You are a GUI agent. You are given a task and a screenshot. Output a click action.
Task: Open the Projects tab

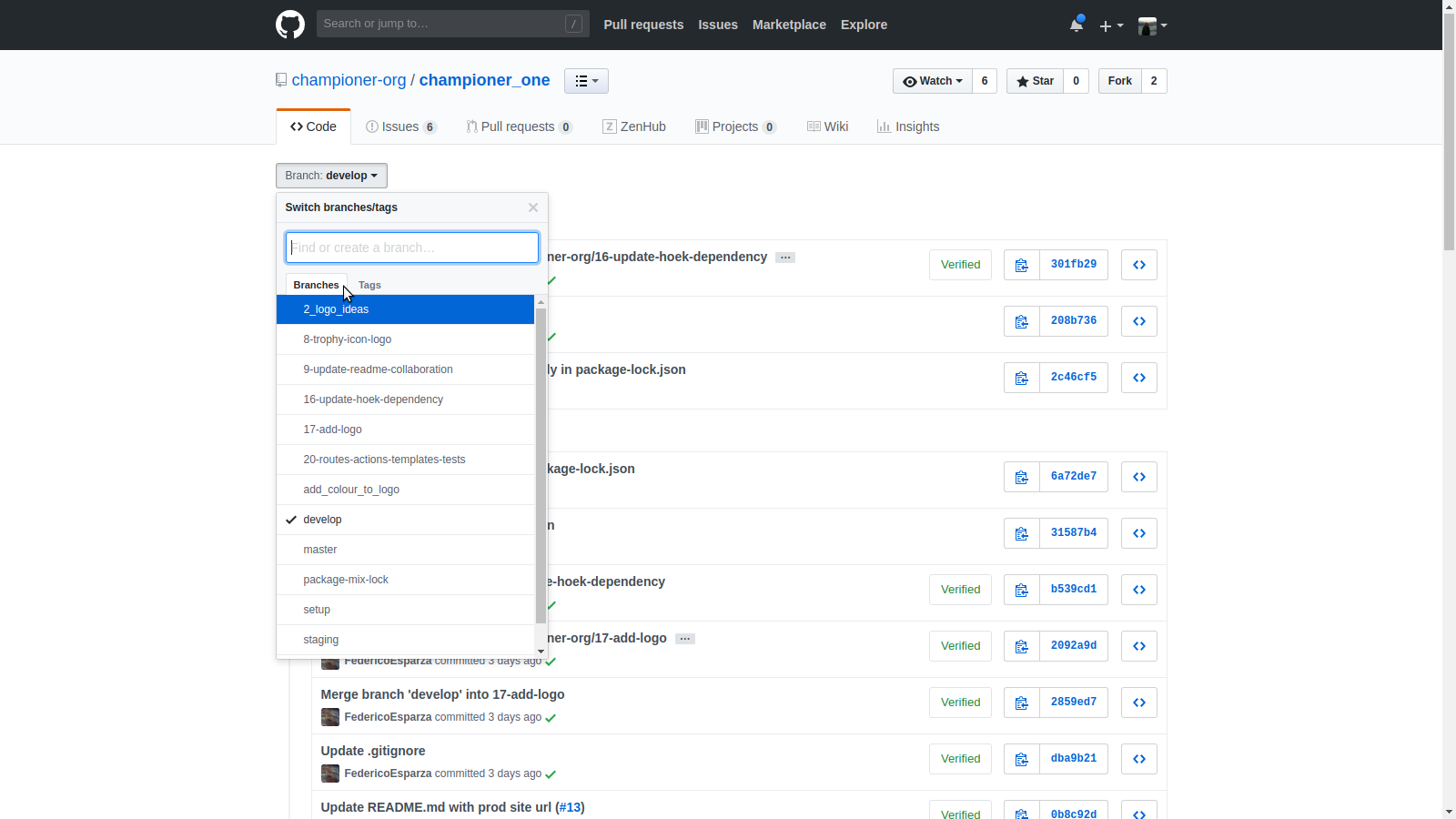click(735, 126)
